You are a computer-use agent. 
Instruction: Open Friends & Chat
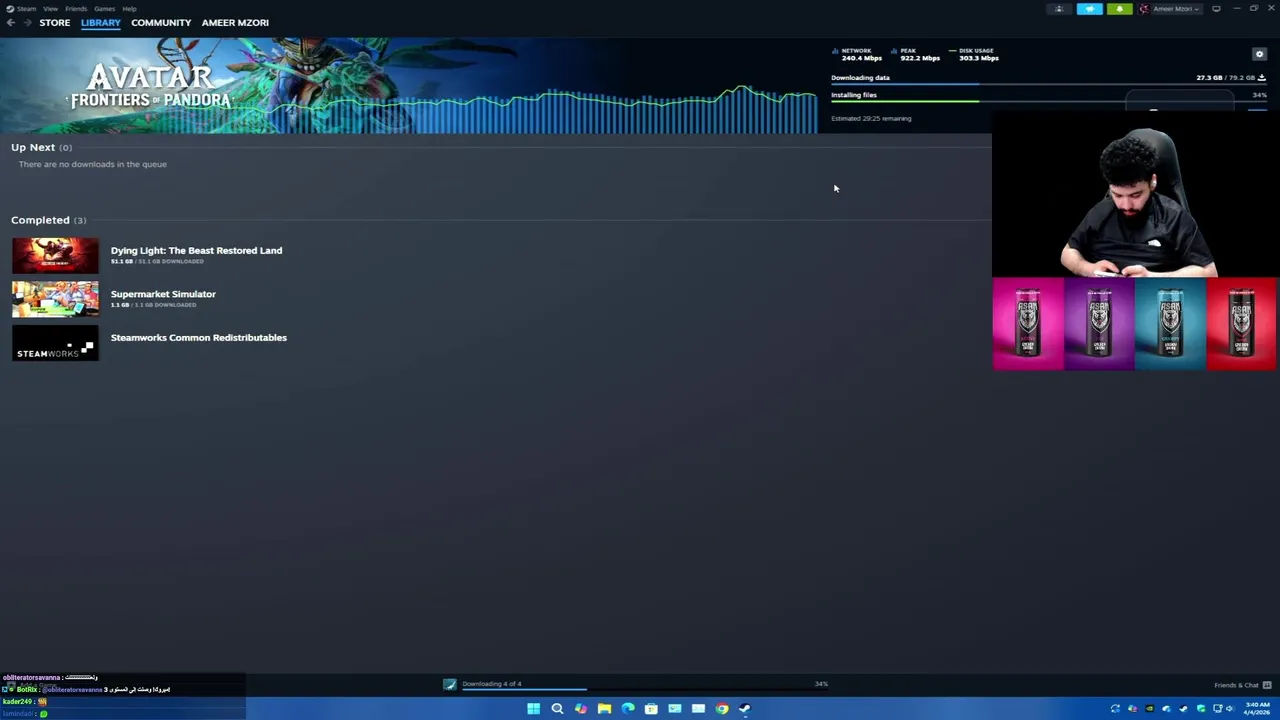1242,685
